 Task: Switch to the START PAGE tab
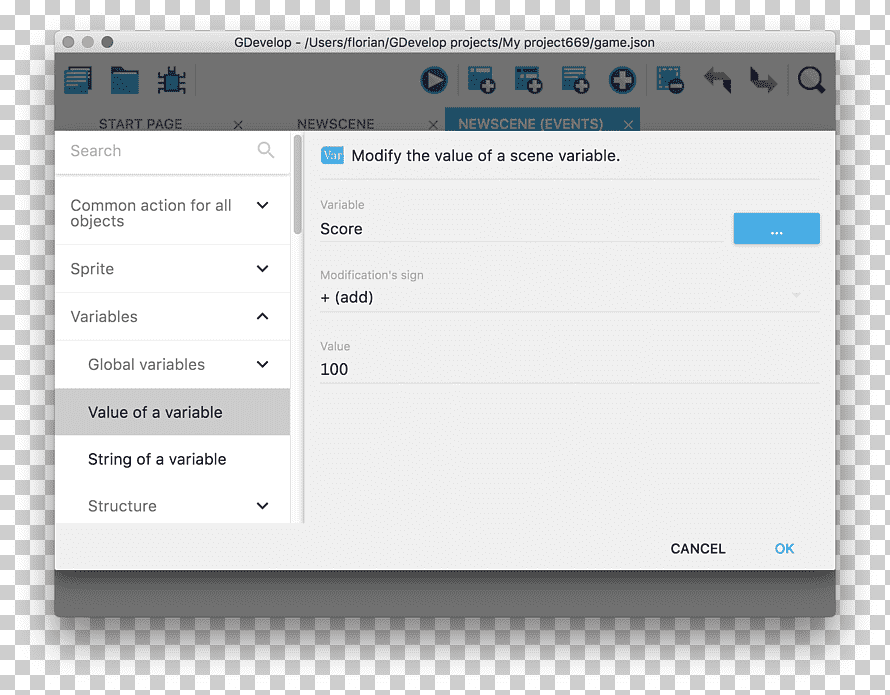(x=141, y=124)
